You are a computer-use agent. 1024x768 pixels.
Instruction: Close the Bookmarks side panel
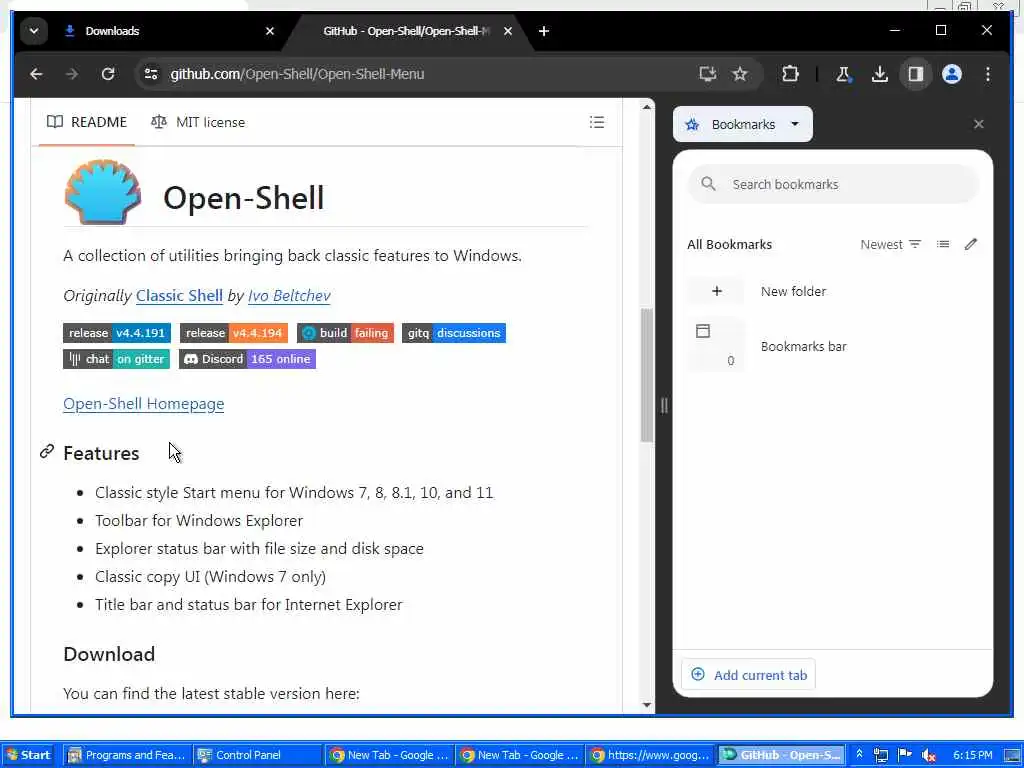(978, 124)
